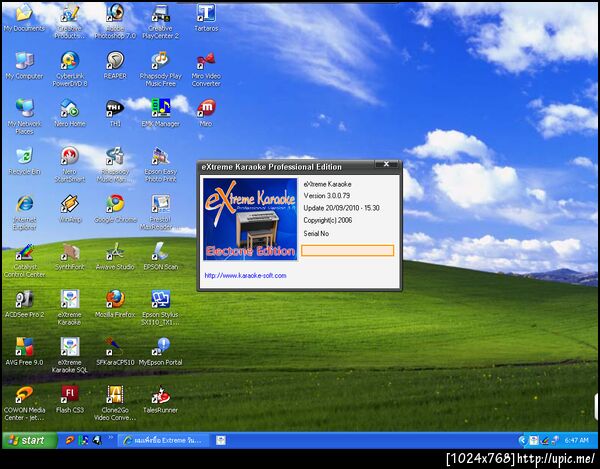The image size is (600, 469).
Task: Open My Computer icon
Action: coord(24,66)
